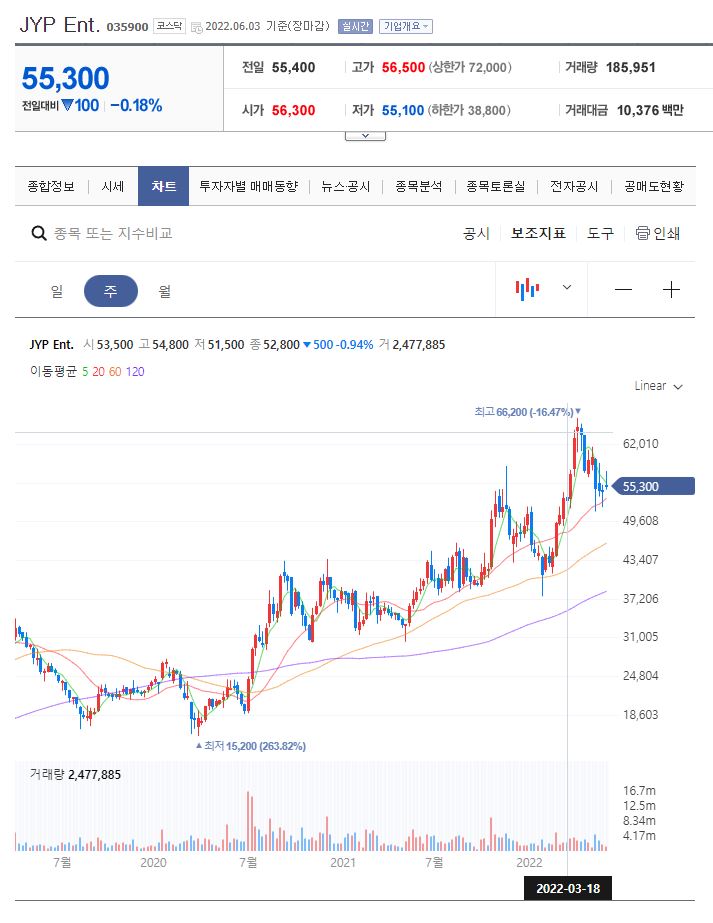Open the candlestick chart type icon

[528, 289]
